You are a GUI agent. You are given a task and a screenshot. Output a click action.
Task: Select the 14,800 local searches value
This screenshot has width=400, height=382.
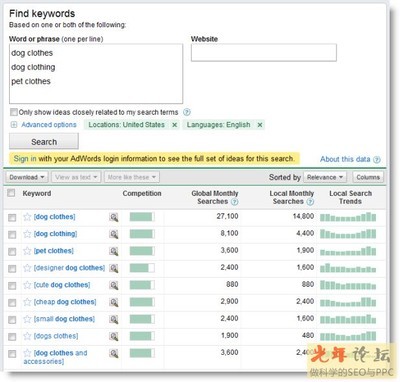303,216
